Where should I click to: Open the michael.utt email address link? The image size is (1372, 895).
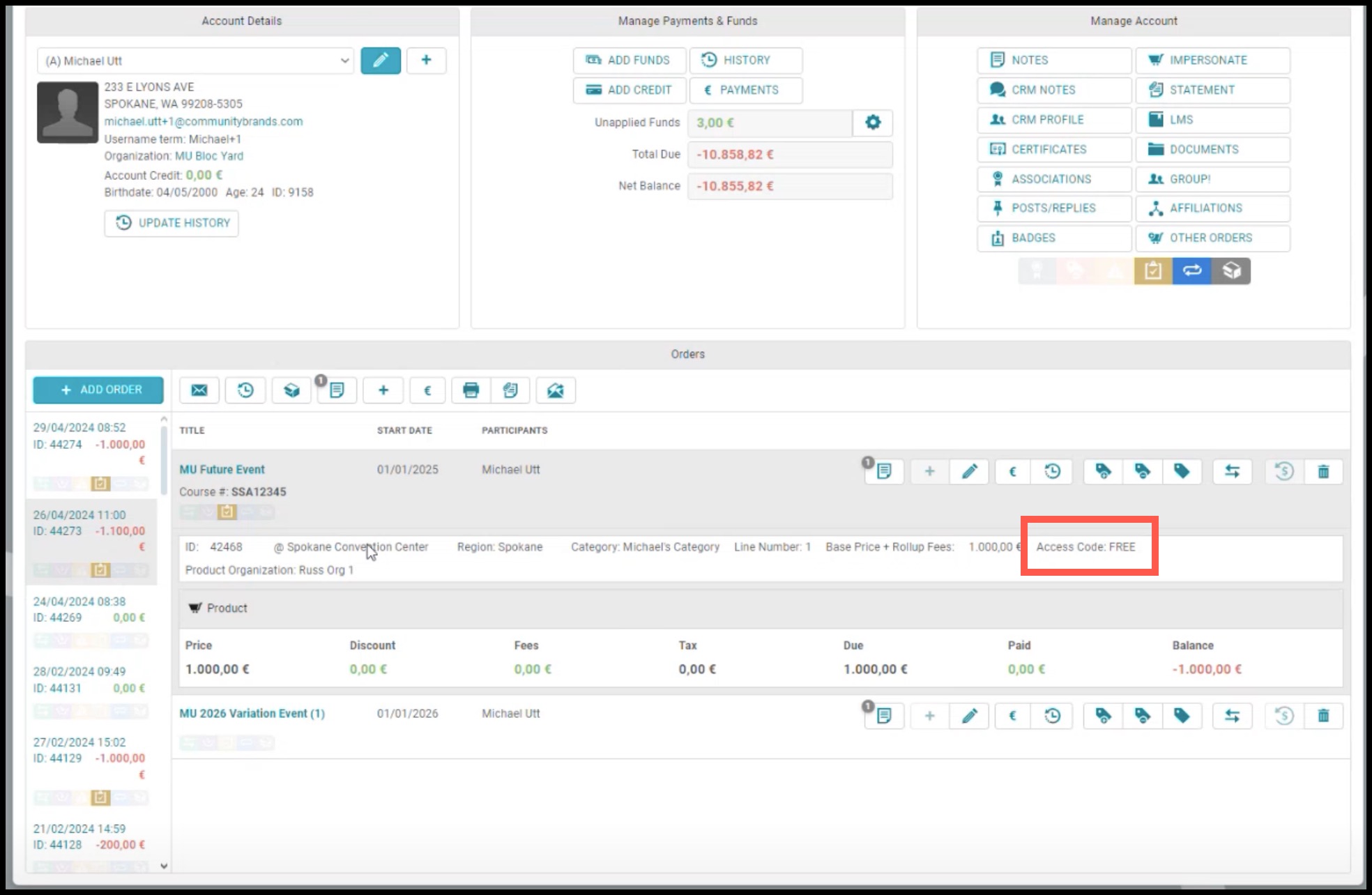[x=204, y=121]
